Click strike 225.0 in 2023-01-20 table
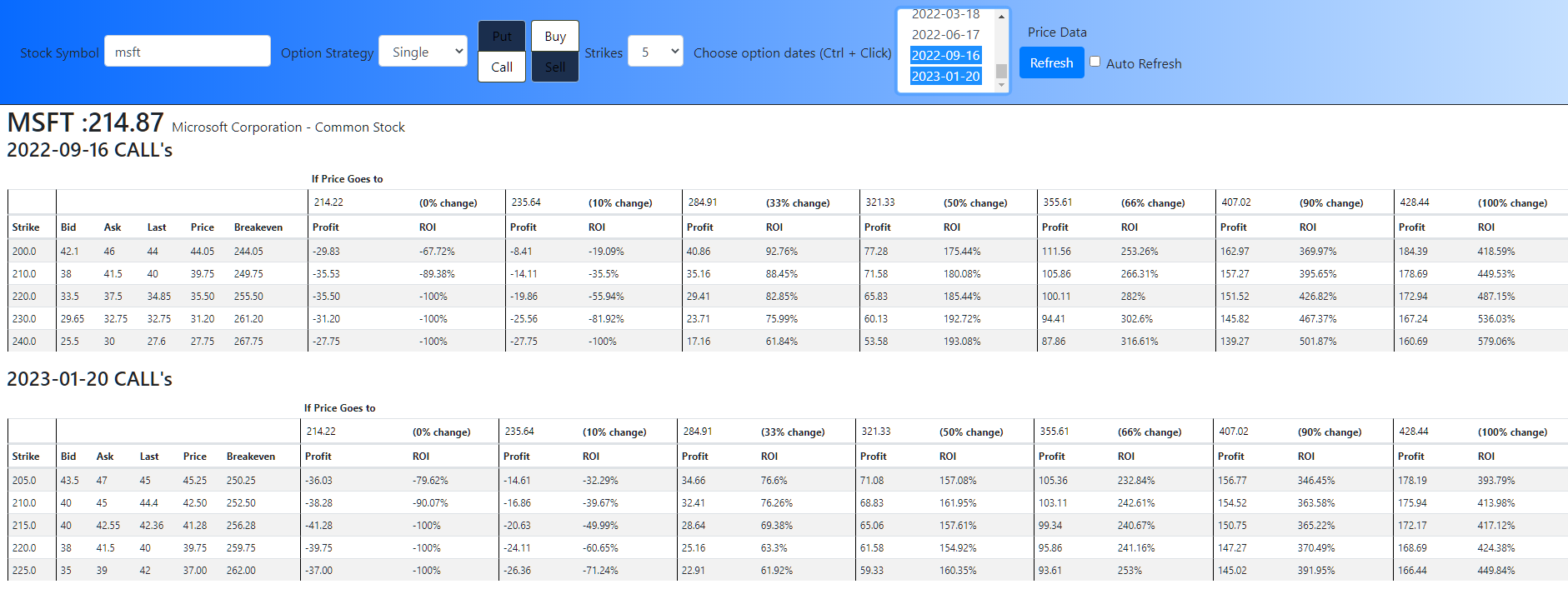This screenshot has height=599, width=1568. (x=24, y=570)
